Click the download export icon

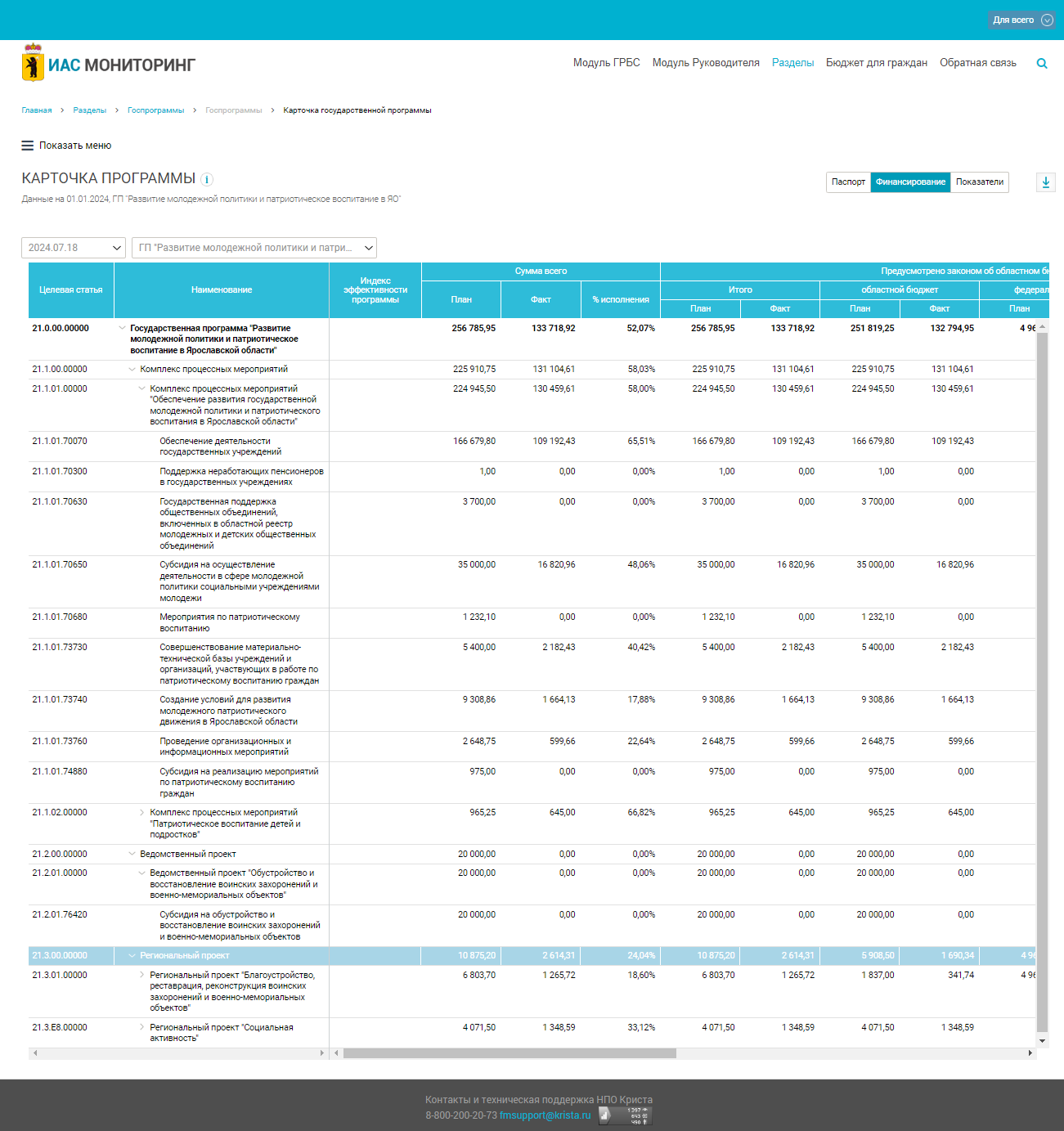(1045, 182)
